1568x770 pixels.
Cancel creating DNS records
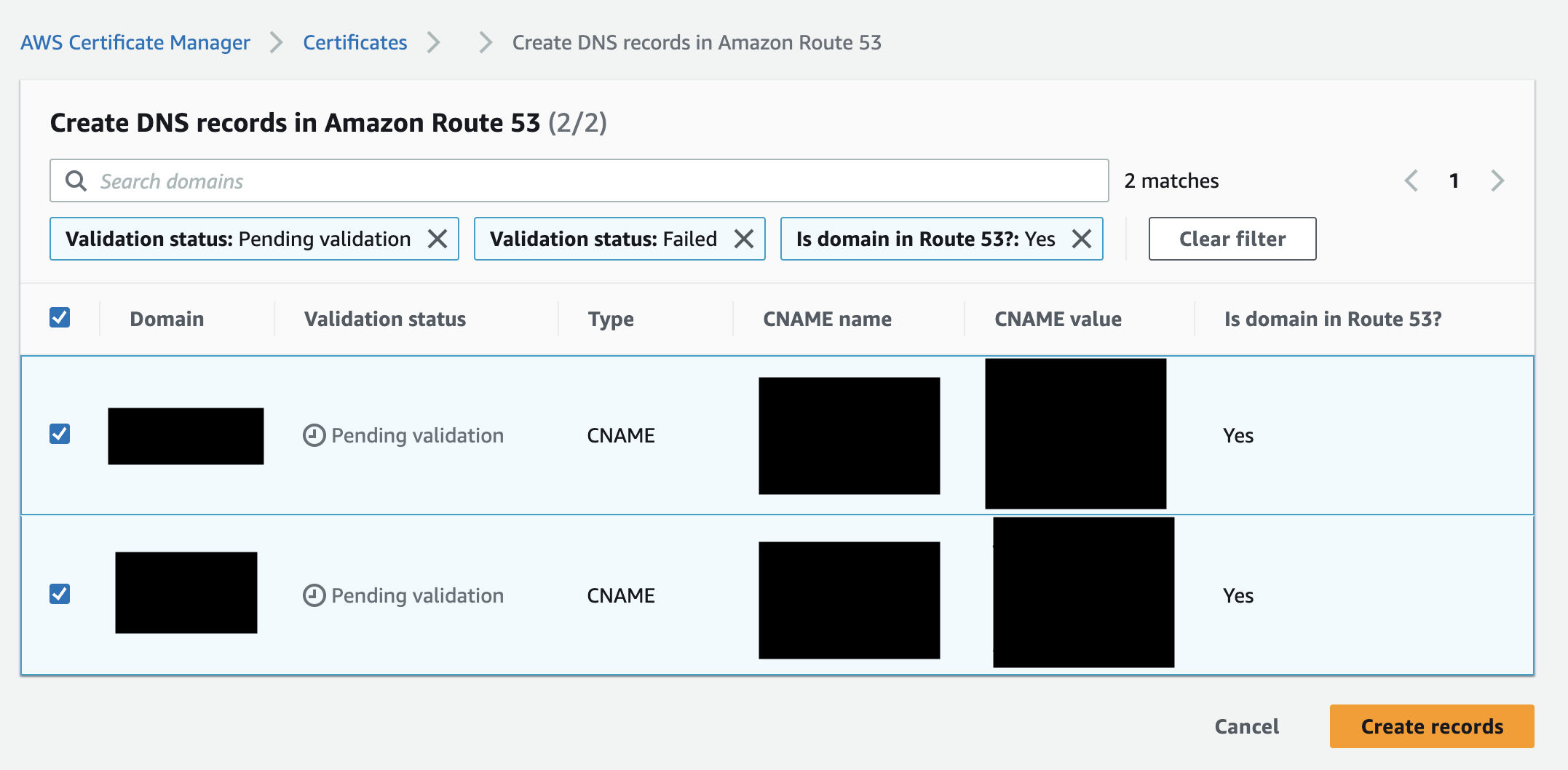(1247, 726)
